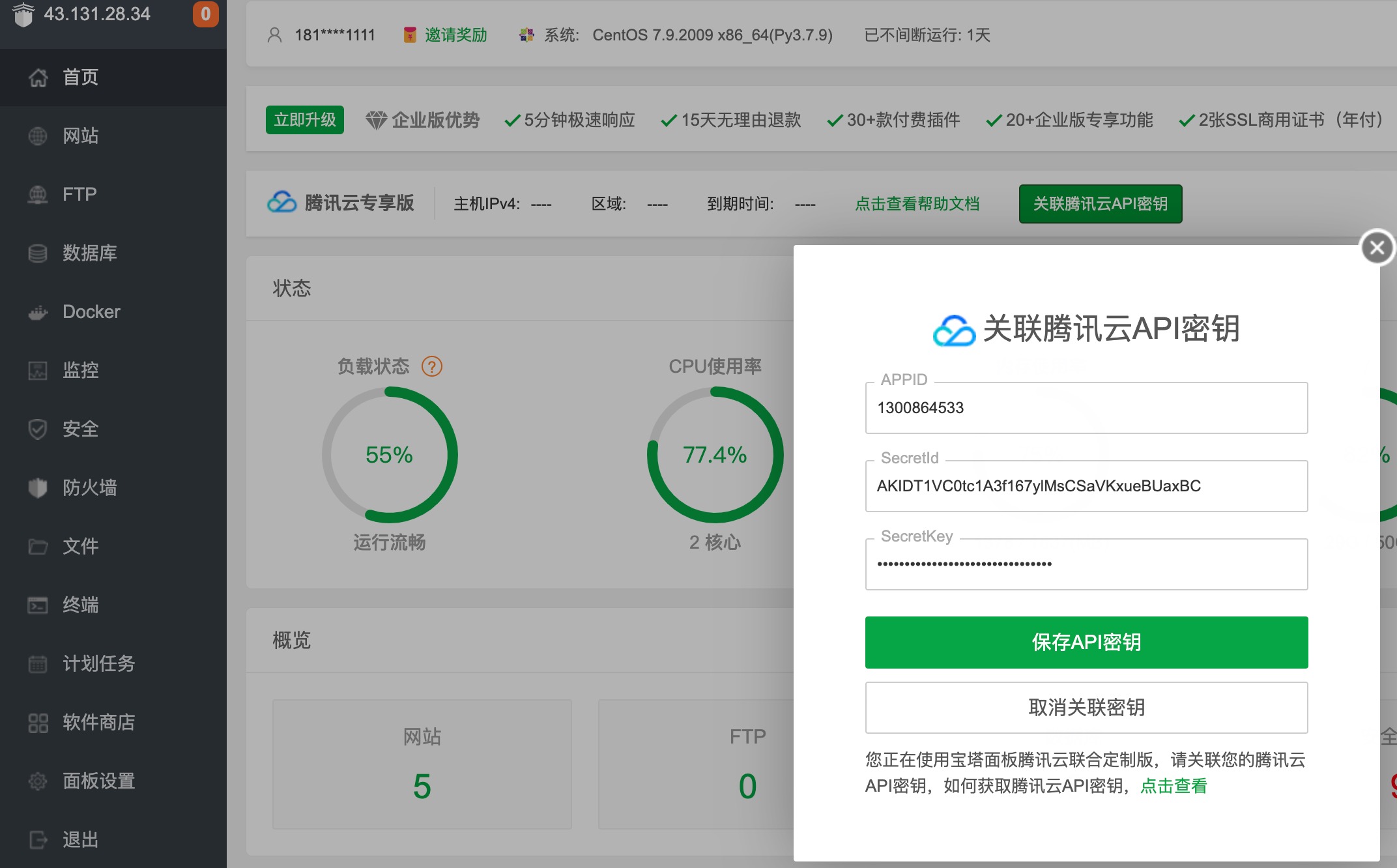Click the 关联腾讯云API密钥 green button
This screenshot has height=868, width=1397.
pos(1101,204)
